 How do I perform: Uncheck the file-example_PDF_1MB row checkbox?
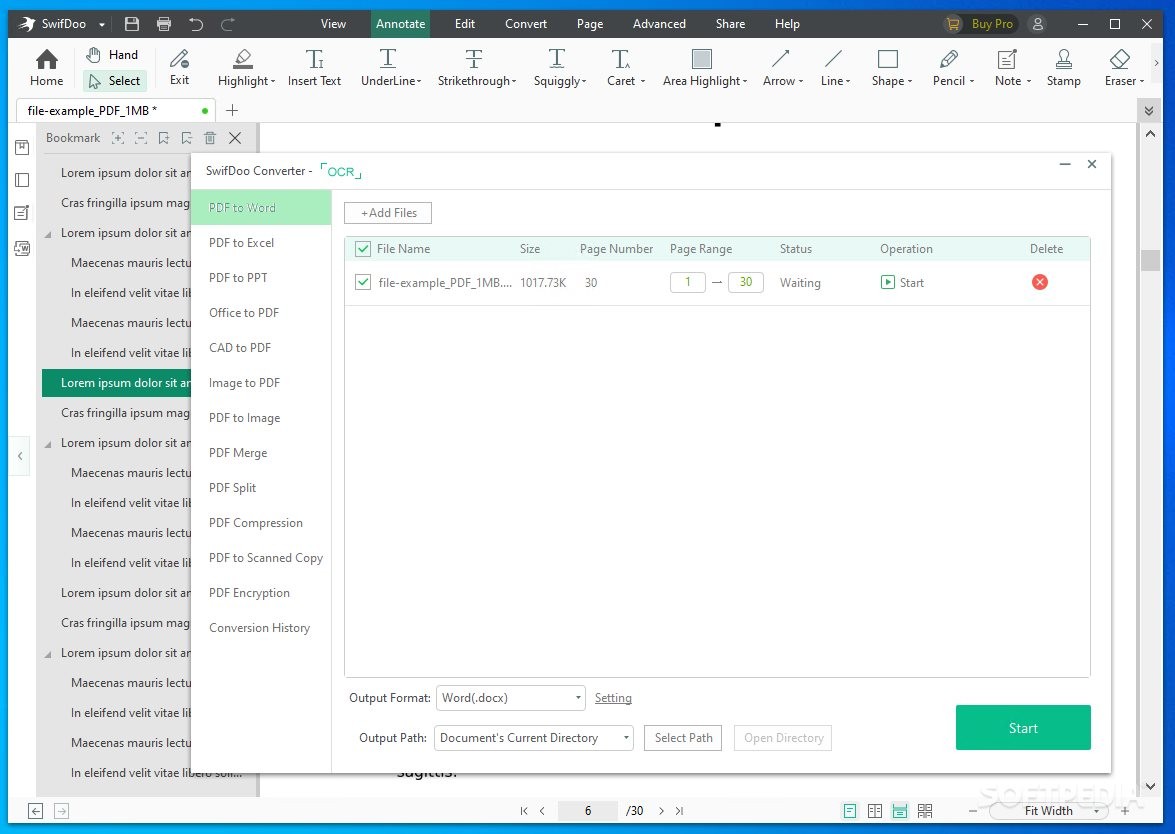coord(363,282)
